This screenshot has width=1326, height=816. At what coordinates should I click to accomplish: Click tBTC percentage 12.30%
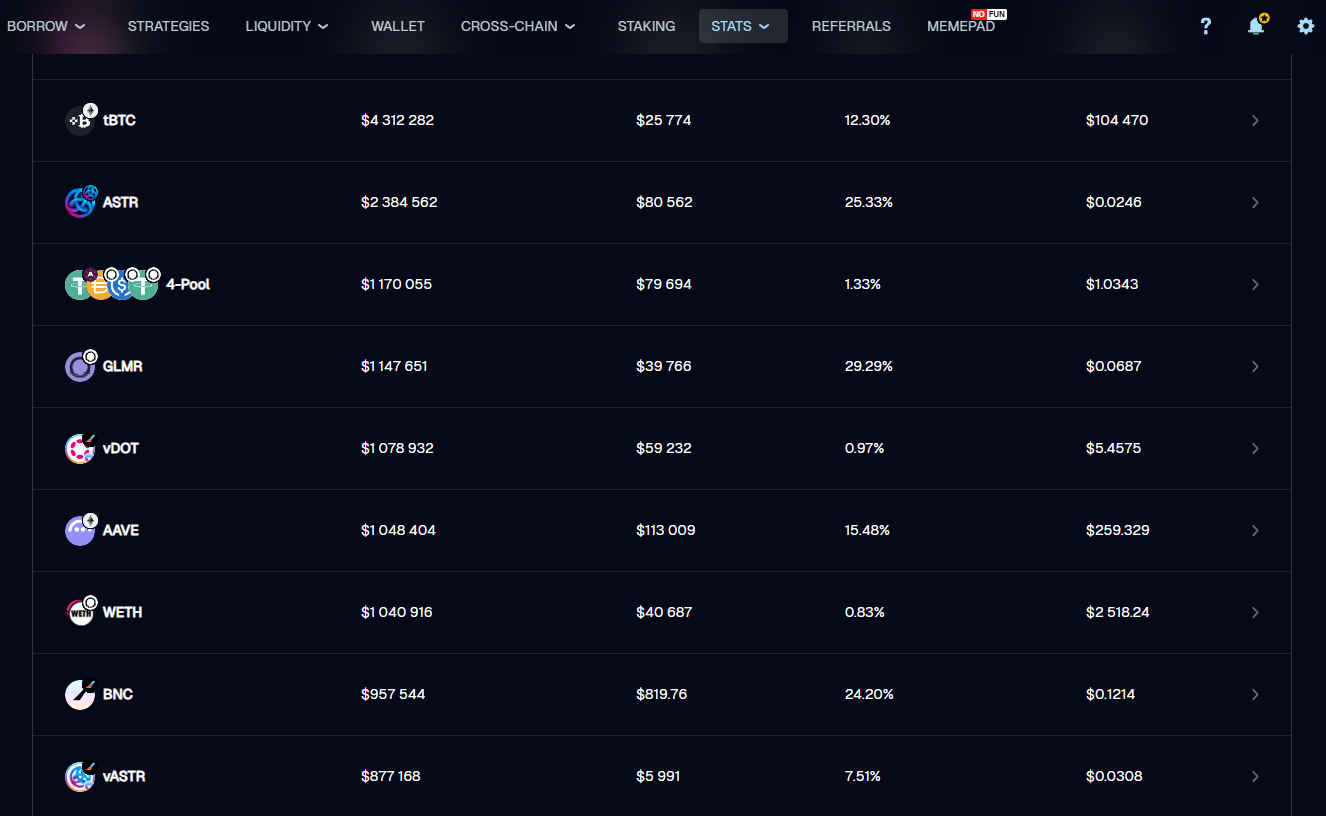(x=867, y=120)
